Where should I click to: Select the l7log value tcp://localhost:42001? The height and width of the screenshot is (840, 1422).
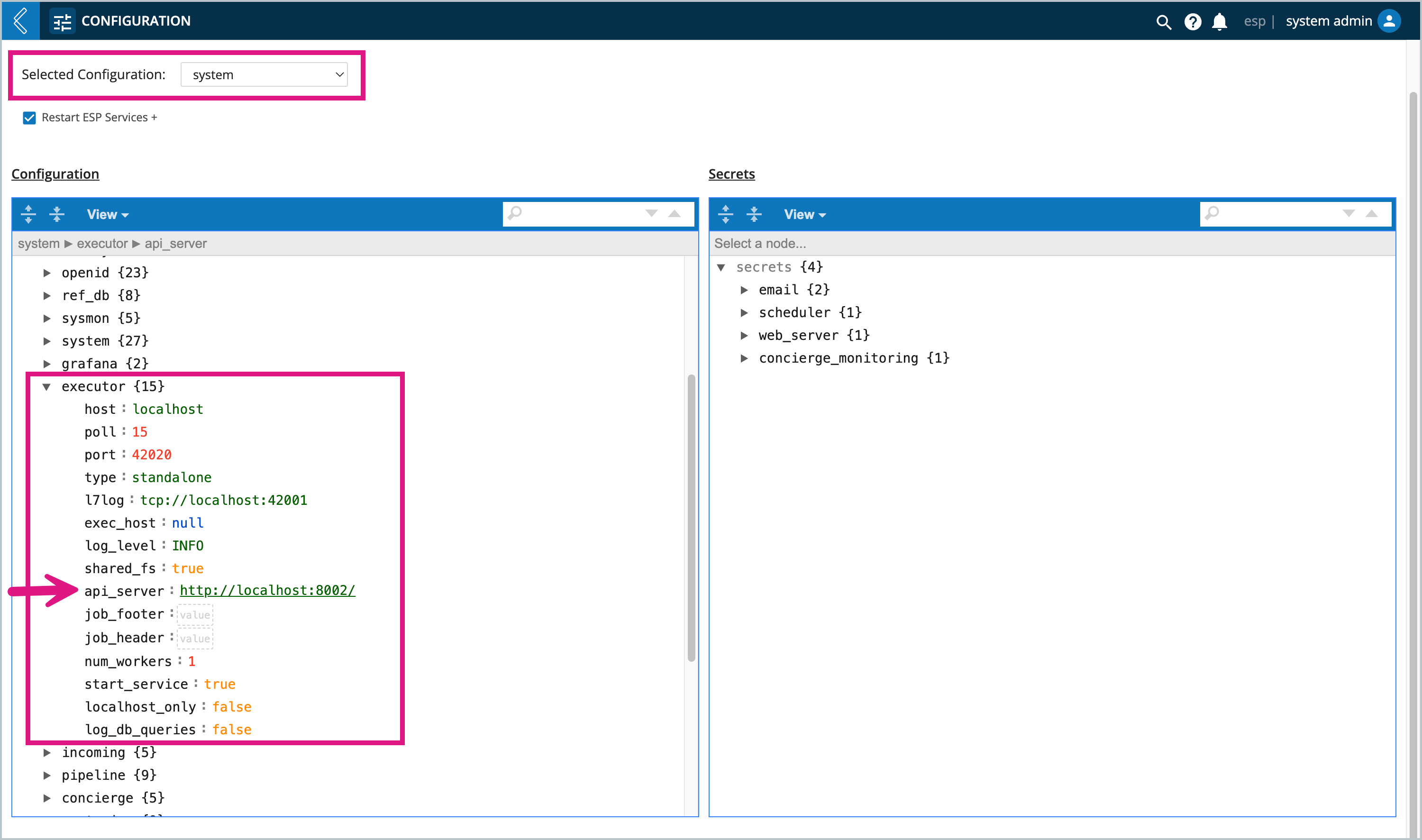tap(224, 501)
